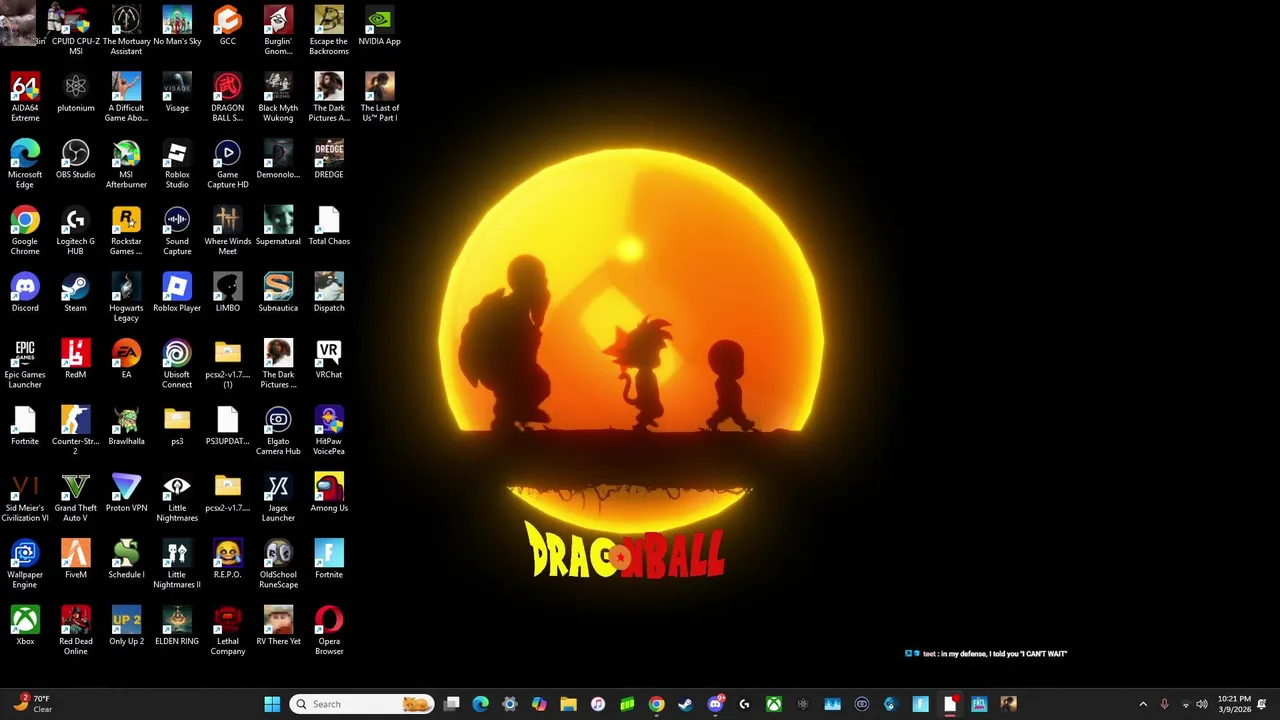Select the MSI Afterburner shortcut

126,164
